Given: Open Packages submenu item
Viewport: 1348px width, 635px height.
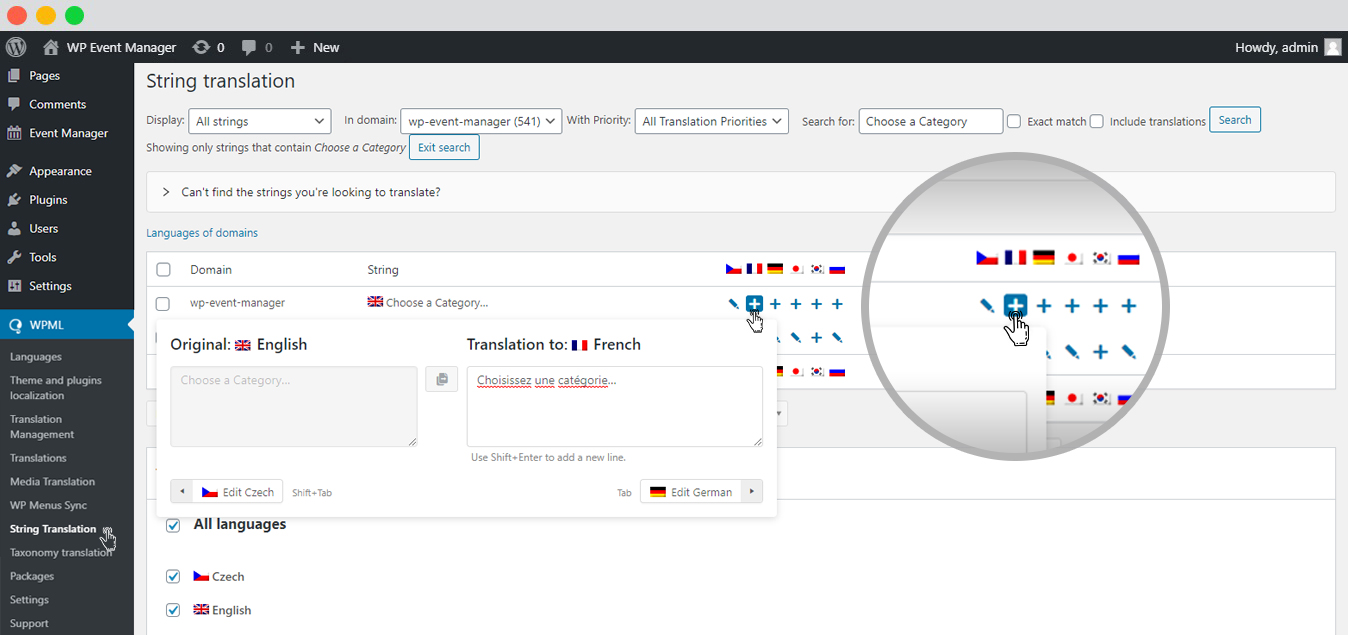Looking at the screenshot, I should coord(32,577).
